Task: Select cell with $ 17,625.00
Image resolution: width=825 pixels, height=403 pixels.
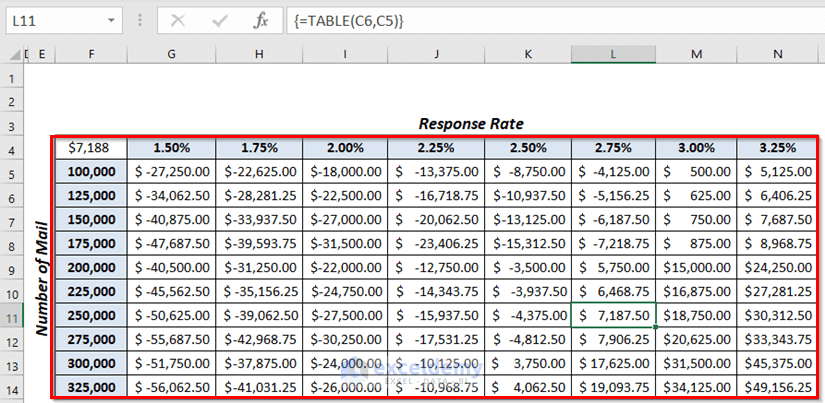Action: click(613, 363)
